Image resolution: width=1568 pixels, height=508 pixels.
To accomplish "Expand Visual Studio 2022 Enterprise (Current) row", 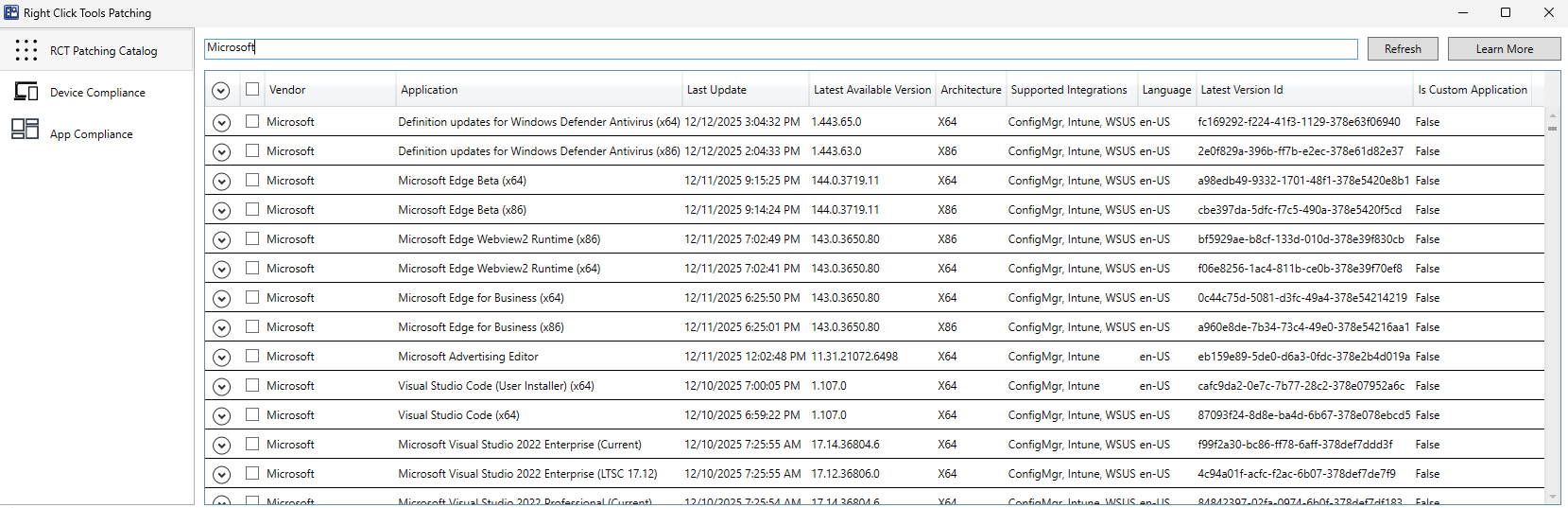I will (221, 446).
